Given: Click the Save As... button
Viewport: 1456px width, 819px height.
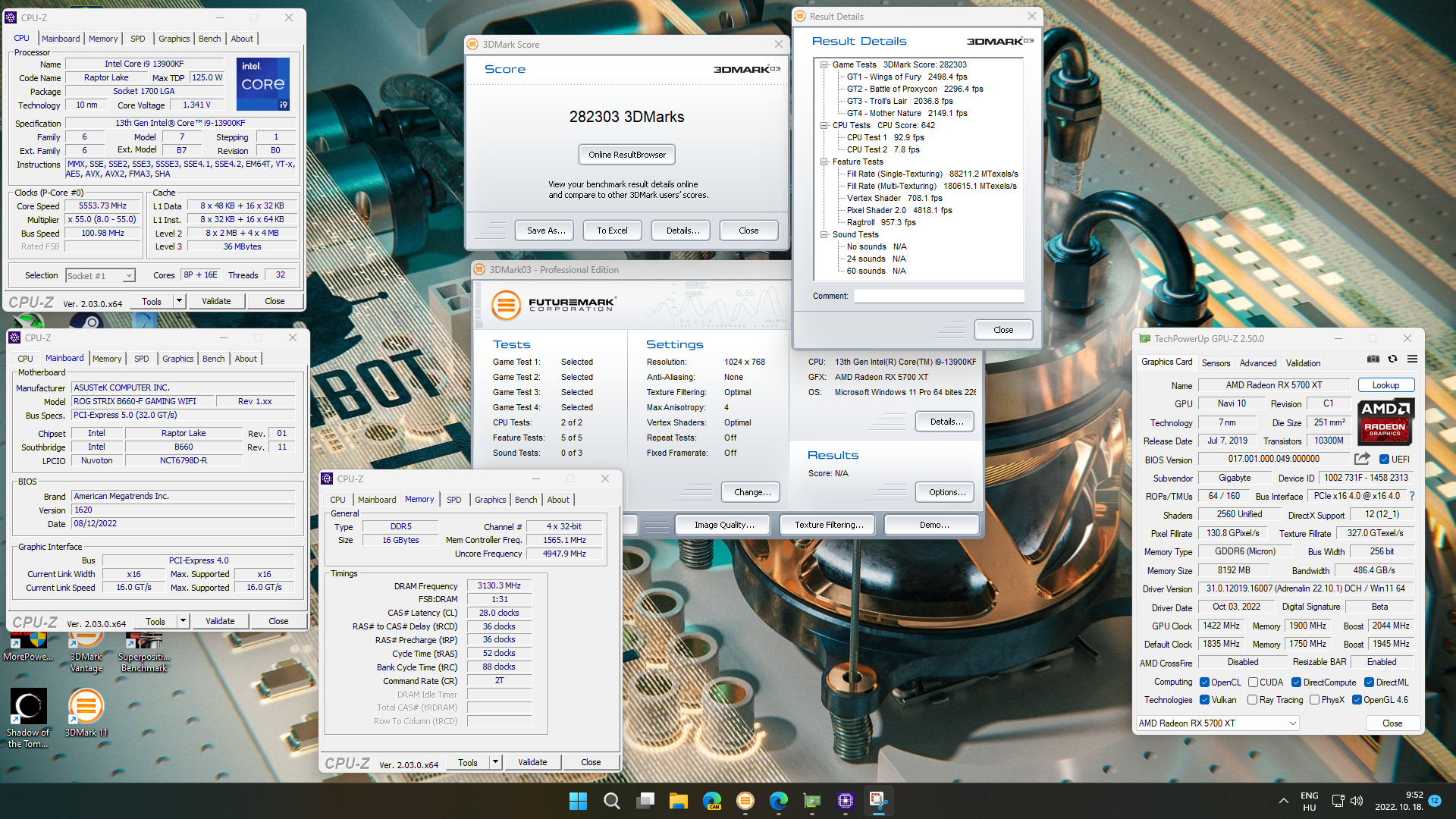Looking at the screenshot, I should pyautogui.click(x=546, y=231).
